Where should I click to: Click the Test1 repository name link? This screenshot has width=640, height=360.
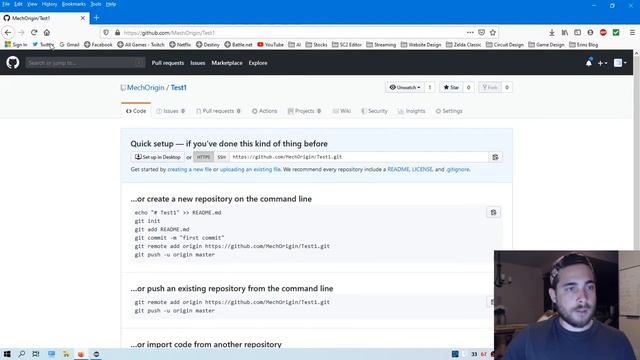(x=179, y=87)
